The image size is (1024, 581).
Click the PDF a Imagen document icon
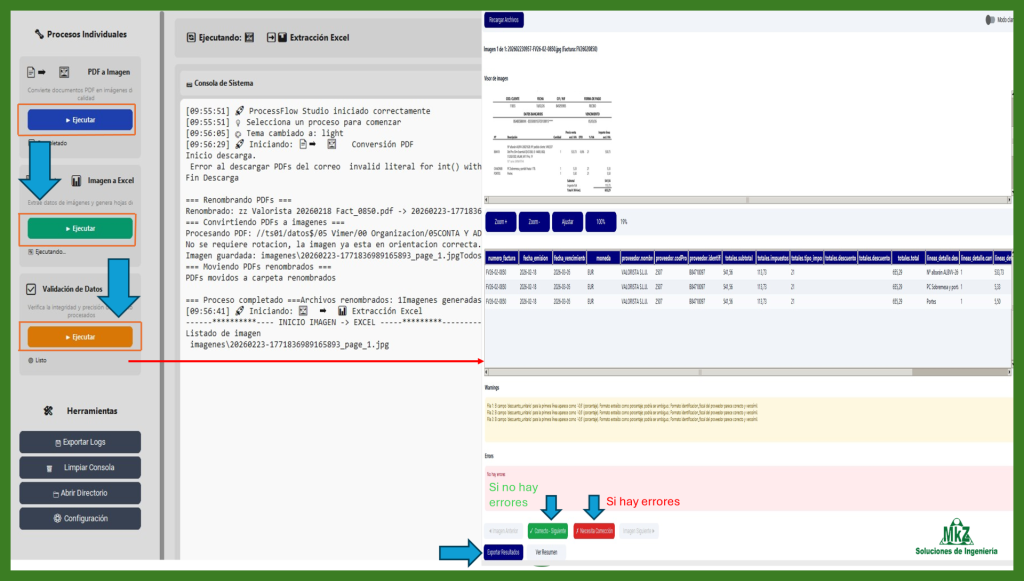pos(30,73)
